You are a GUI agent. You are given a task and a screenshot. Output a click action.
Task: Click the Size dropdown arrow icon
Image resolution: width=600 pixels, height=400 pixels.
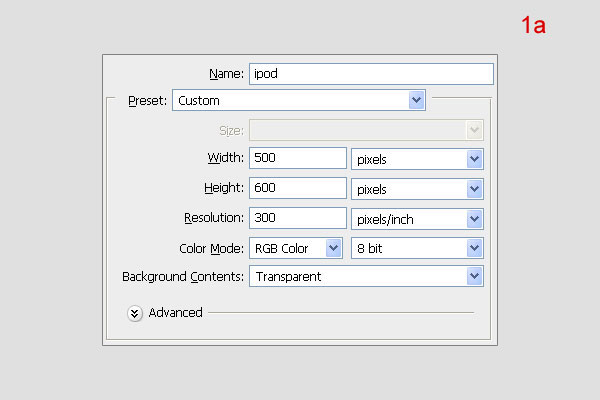tap(474, 130)
